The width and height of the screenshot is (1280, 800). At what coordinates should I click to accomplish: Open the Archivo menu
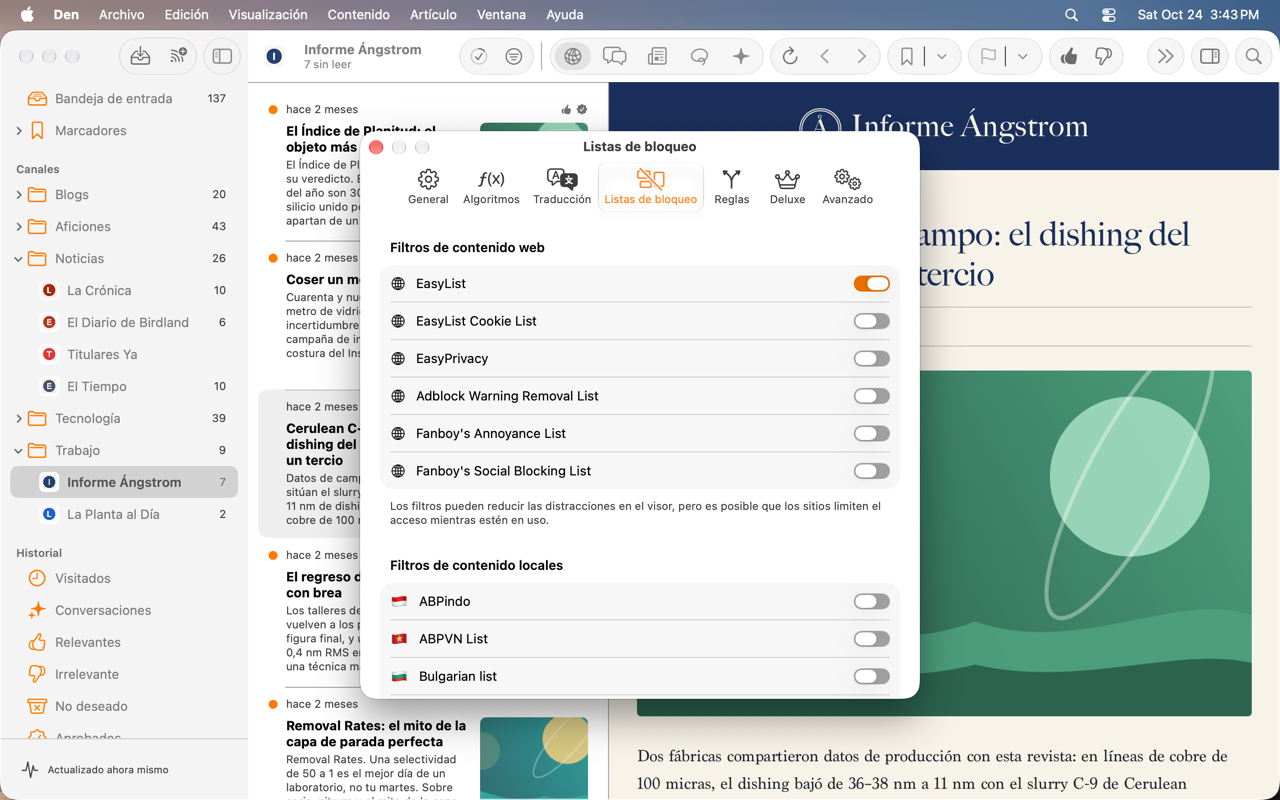point(122,15)
